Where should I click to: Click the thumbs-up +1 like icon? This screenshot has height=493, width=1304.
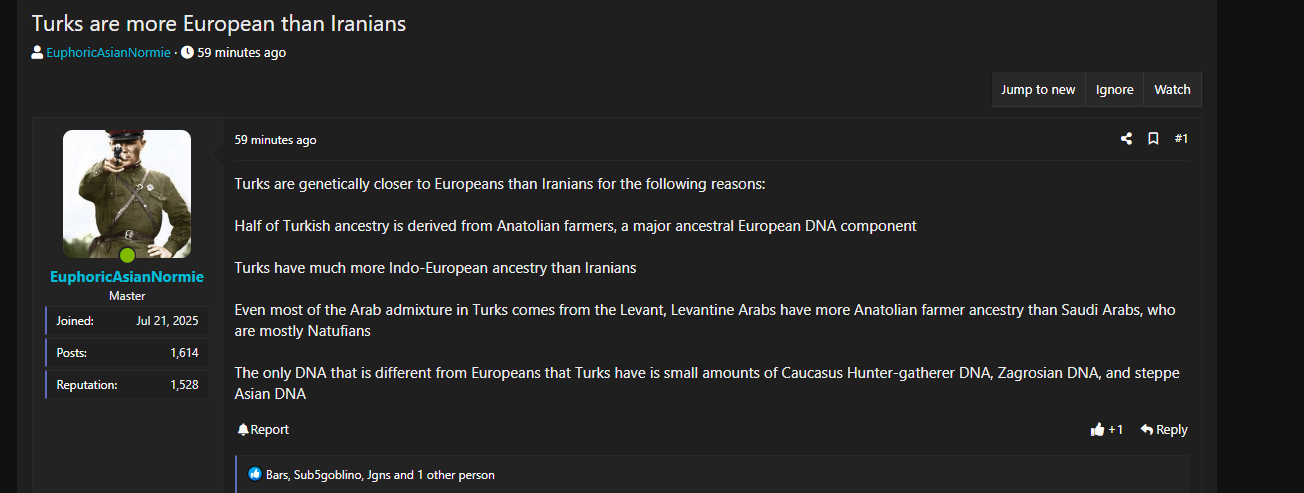point(1098,430)
